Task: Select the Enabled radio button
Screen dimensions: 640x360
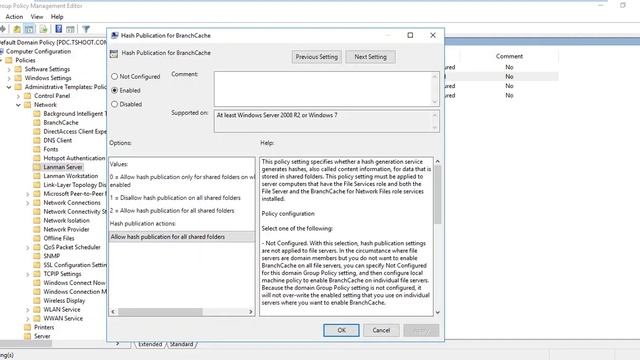Action: [x=115, y=90]
